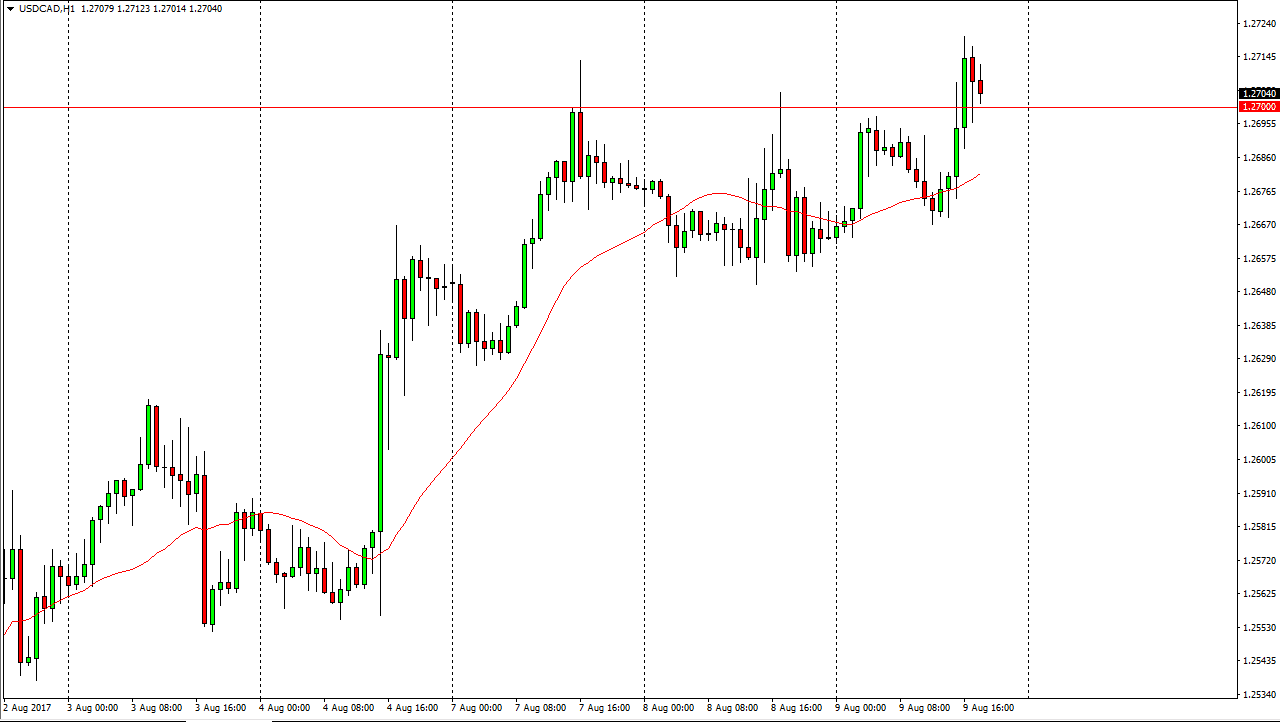Click the 3 Aug 00:00 time label
Viewport: 1280px width, 722px height.
coord(93,708)
